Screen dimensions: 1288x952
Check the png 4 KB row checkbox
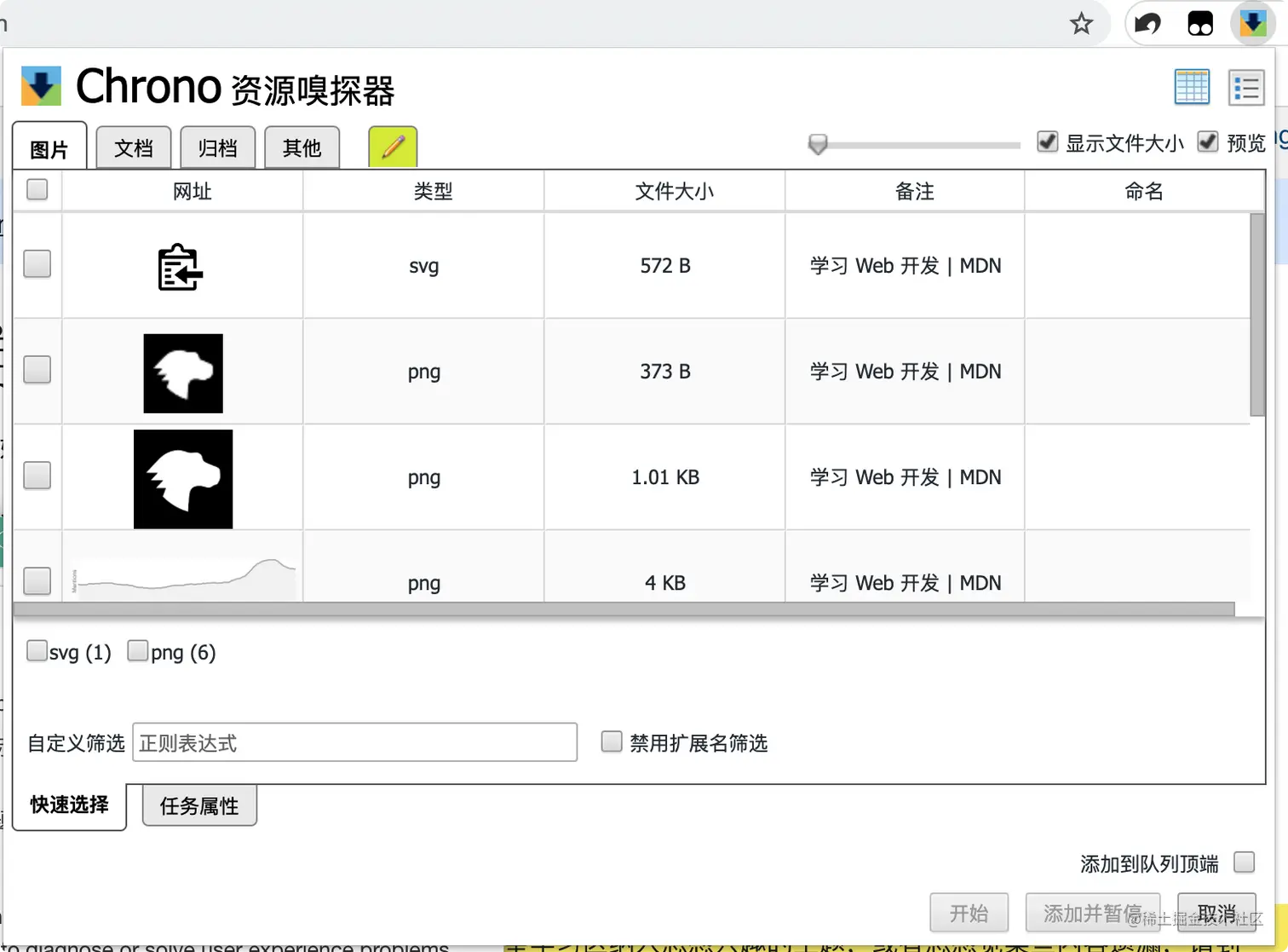click(x=37, y=581)
